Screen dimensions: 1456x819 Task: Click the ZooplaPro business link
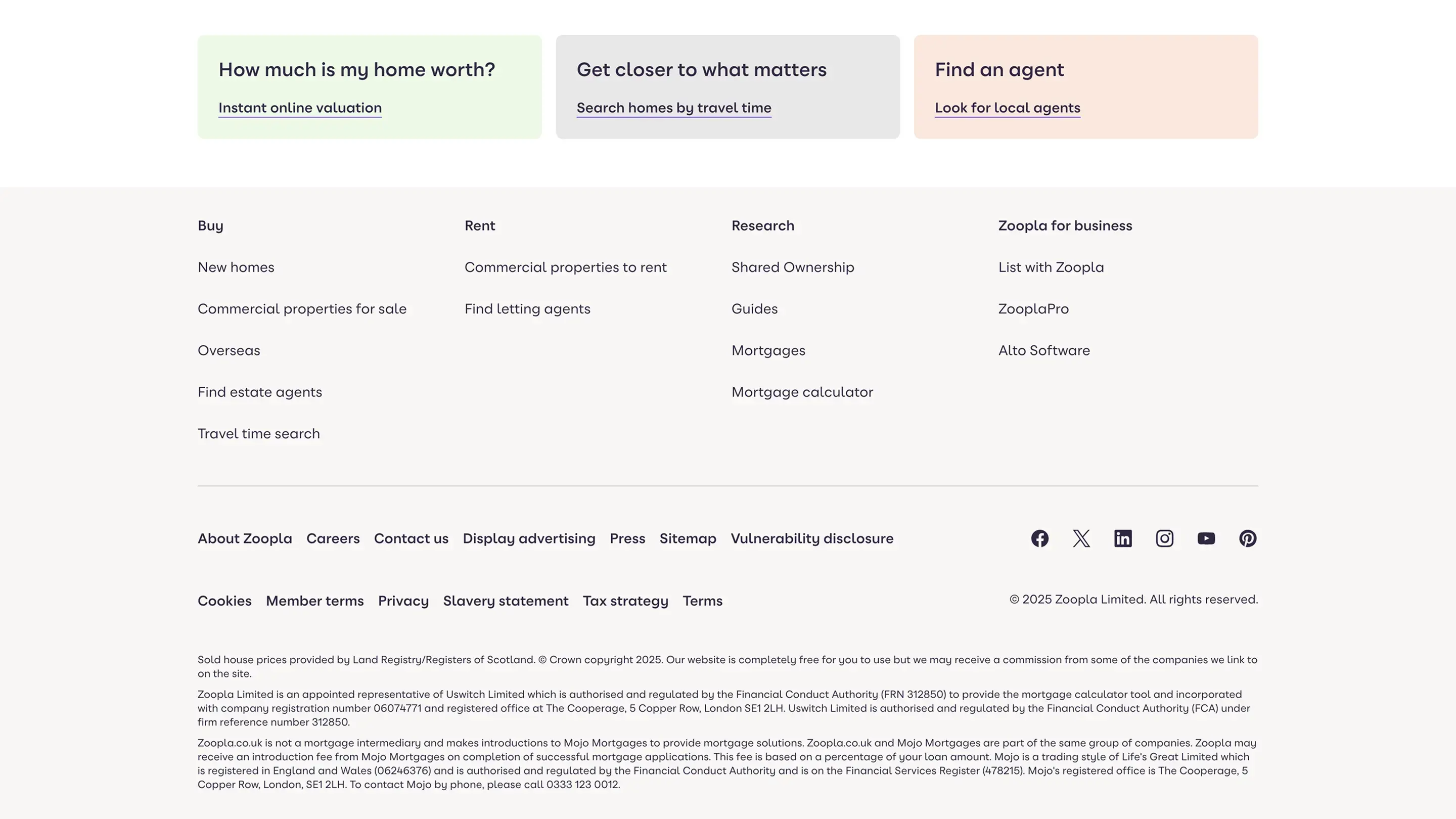click(1033, 309)
